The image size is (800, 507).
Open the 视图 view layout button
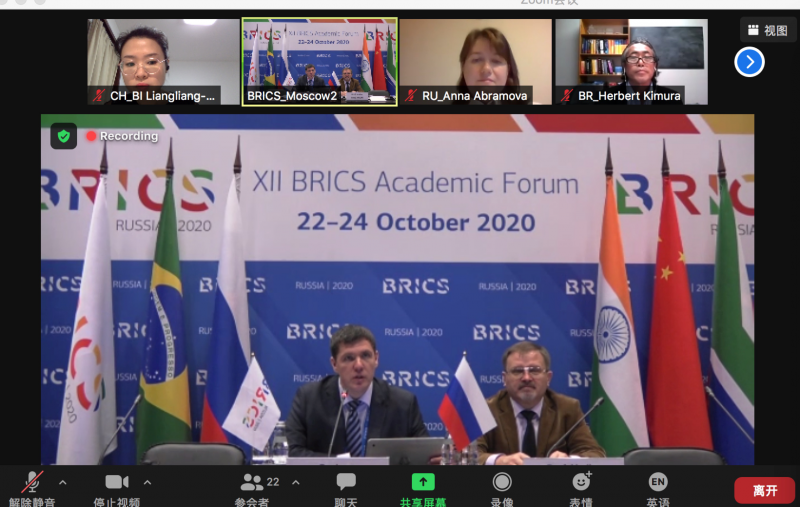click(767, 31)
